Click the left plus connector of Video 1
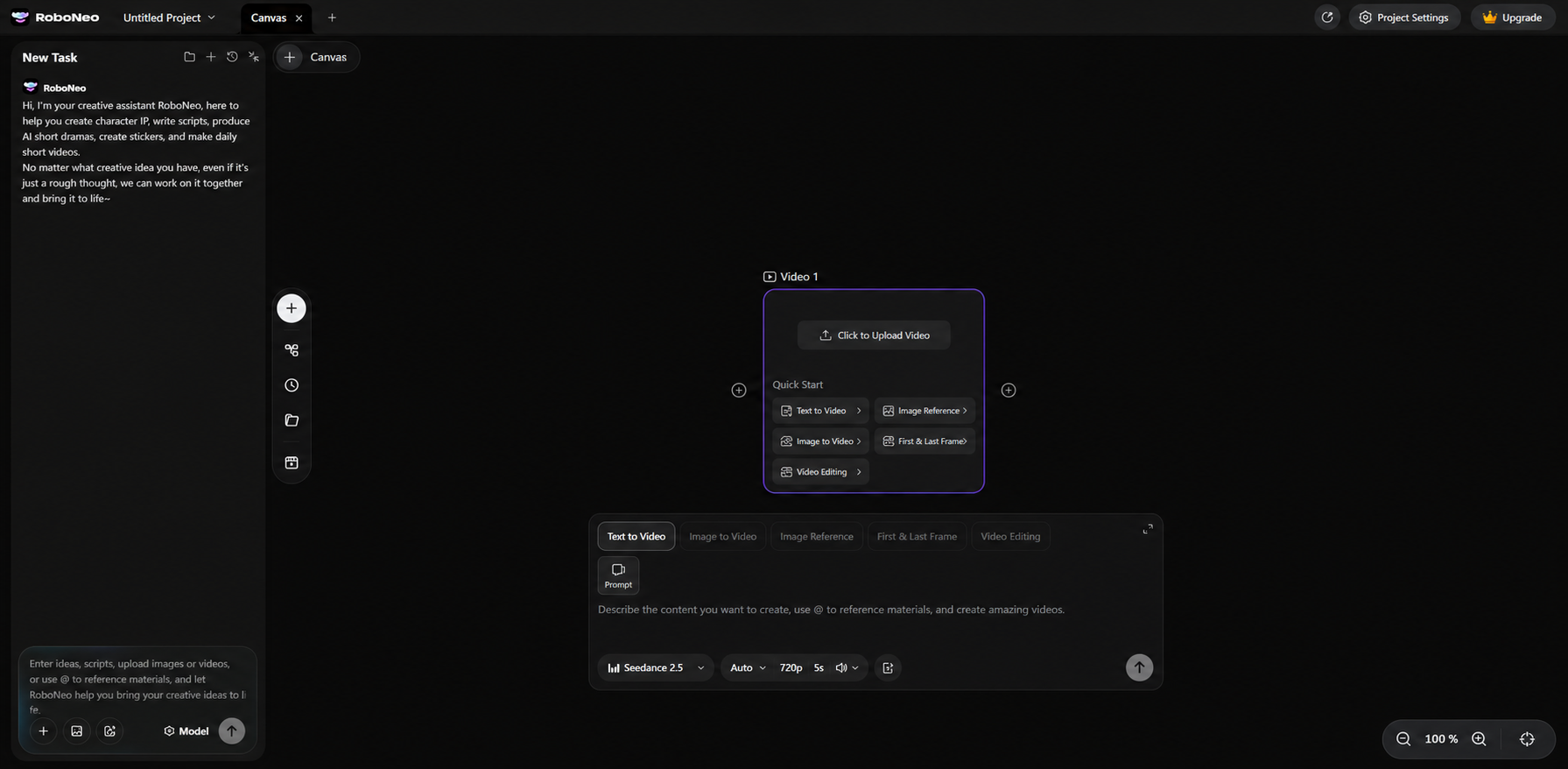The width and height of the screenshot is (1568, 769). tap(739, 391)
